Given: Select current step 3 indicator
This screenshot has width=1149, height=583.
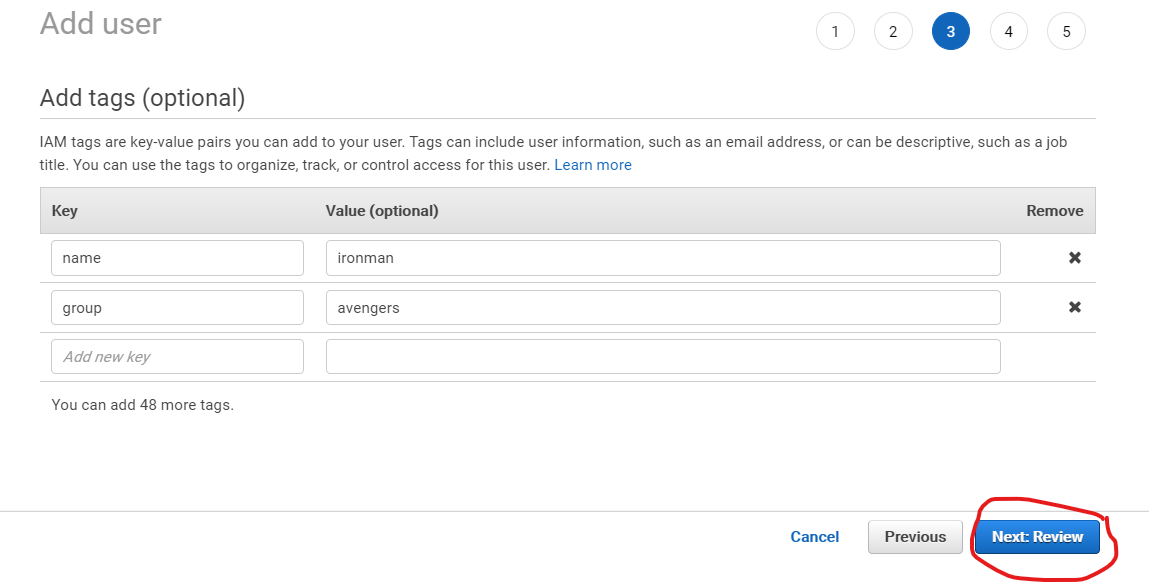Looking at the screenshot, I should tap(950, 31).
